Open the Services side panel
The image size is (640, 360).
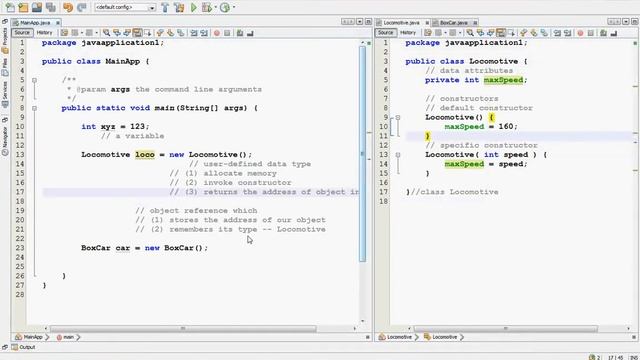(5, 94)
